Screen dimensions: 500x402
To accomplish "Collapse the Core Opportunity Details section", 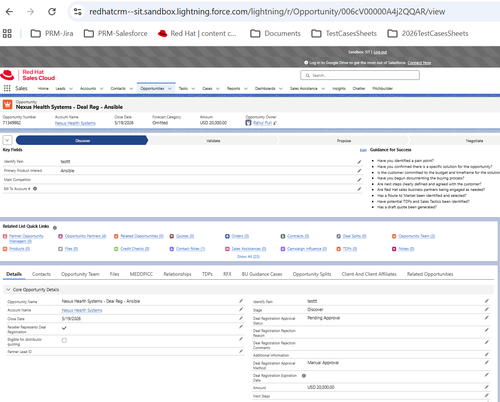I will click(x=8, y=290).
